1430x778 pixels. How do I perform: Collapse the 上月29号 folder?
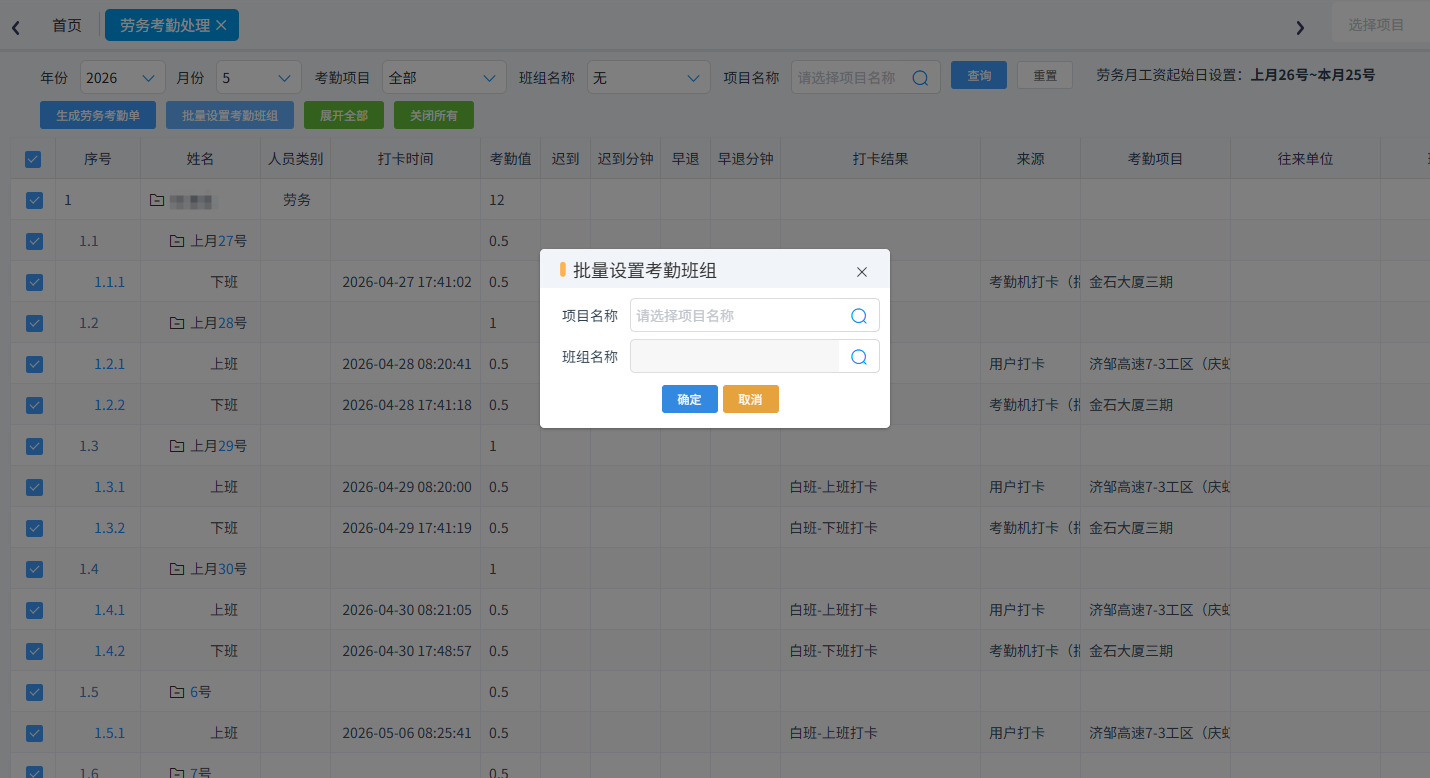click(177, 446)
